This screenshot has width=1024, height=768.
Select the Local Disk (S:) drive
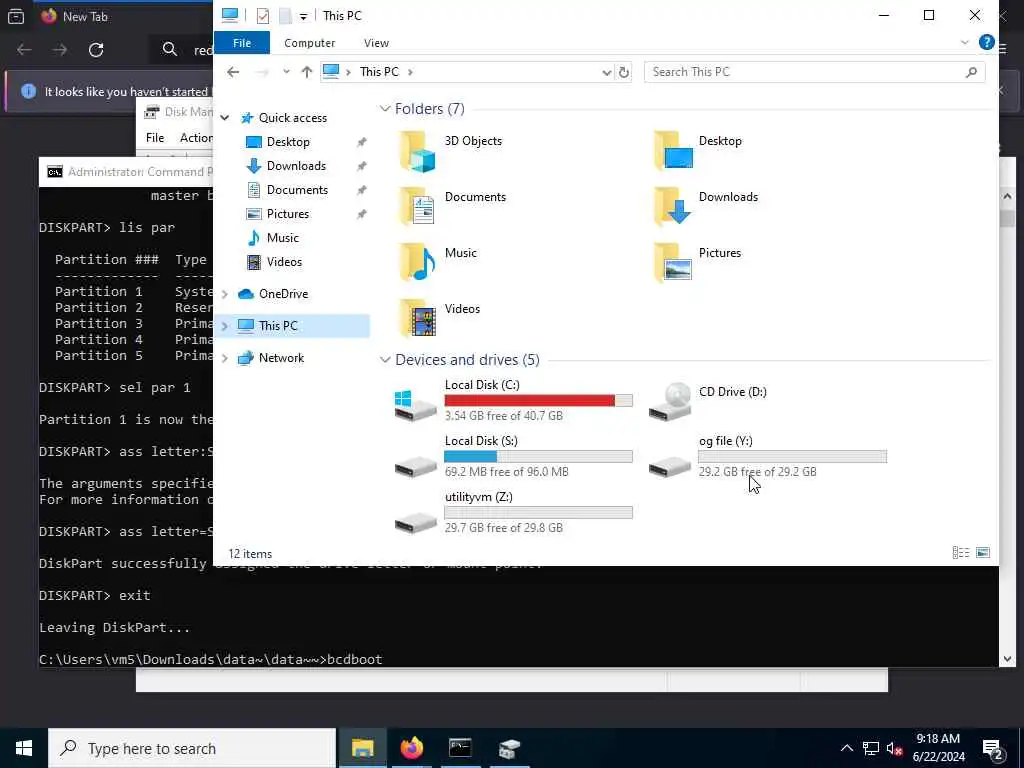tap(513, 456)
